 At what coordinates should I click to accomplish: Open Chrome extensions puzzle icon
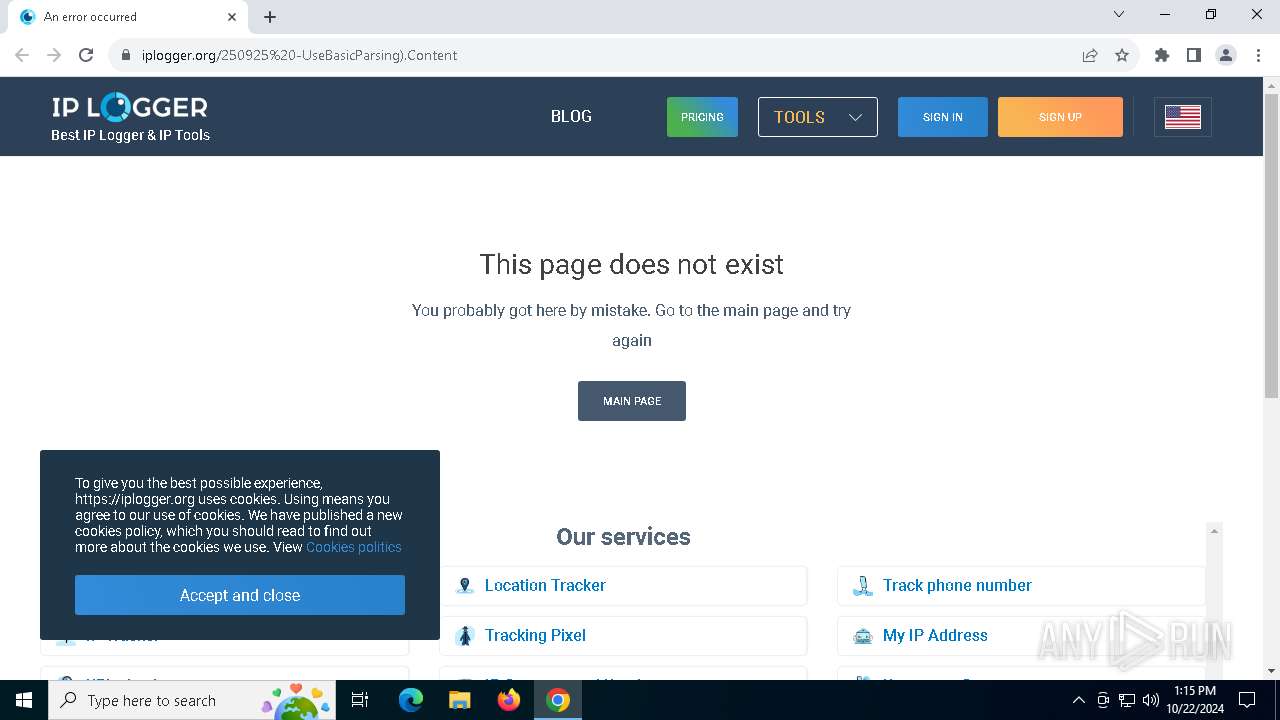pos(1162,55)
